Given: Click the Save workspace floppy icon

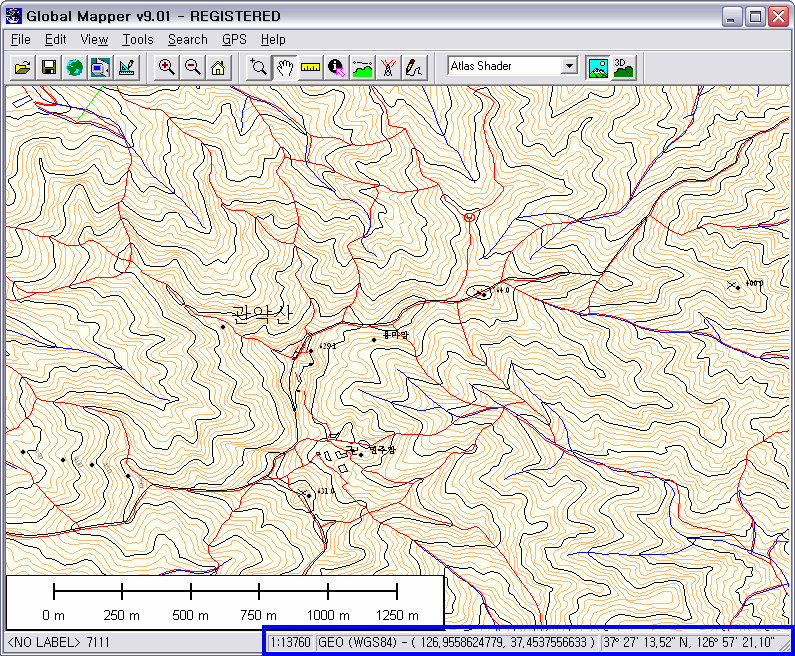Looking at the screenshot, I should point(49,67).
